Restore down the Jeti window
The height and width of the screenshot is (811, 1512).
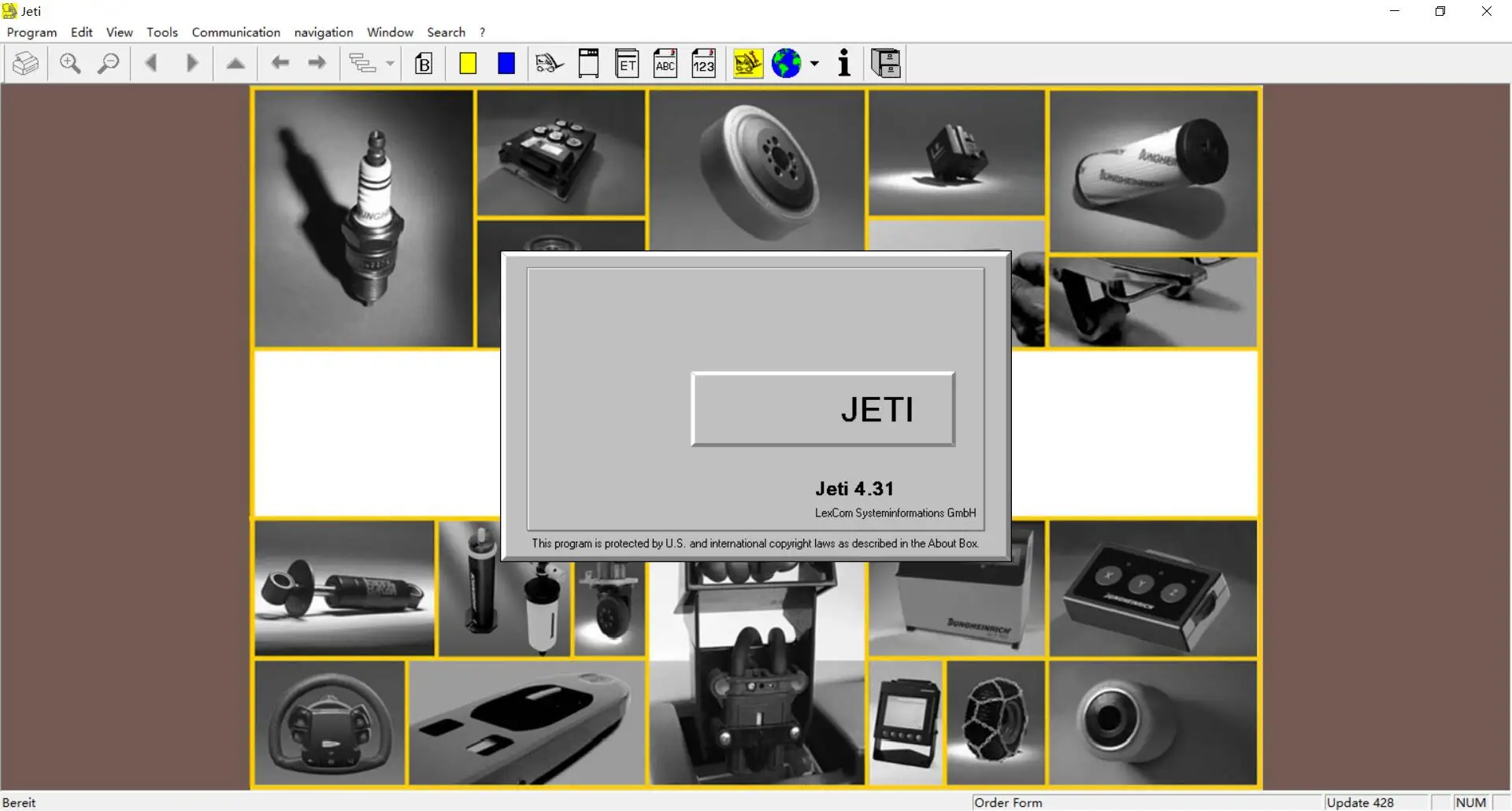tap(1440, 11)
